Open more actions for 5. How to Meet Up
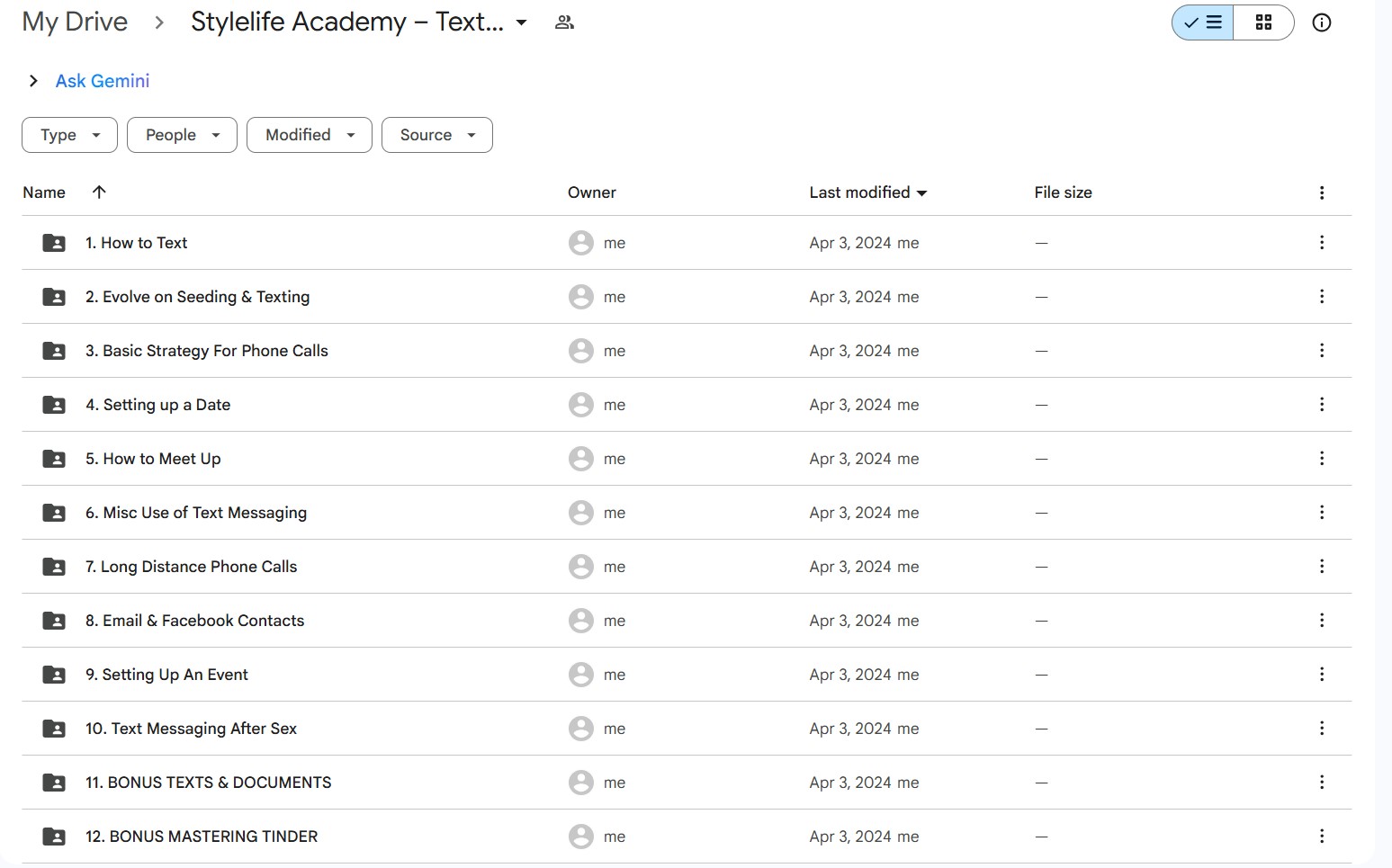Screen dimensions: 1392x868 tap(1321, 459)
